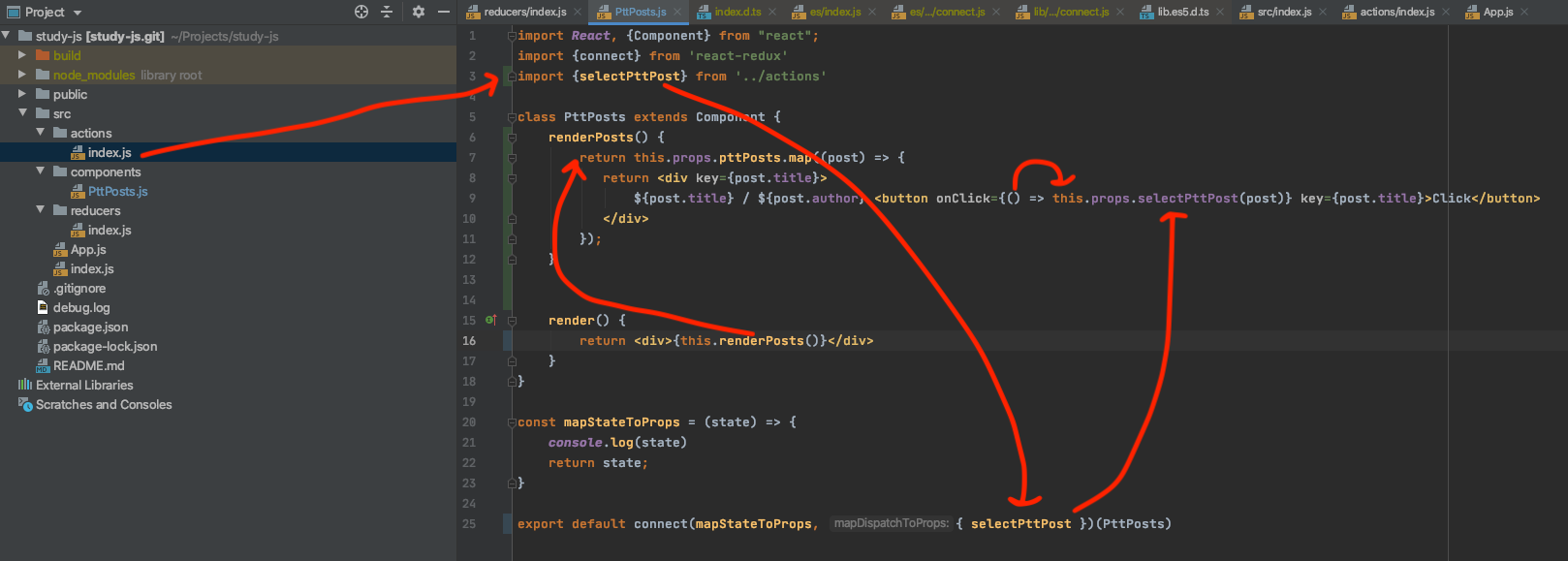Click the override gutter icon on line 15
The height and width of the screenshot is (561, 1568).
[490, 320]
